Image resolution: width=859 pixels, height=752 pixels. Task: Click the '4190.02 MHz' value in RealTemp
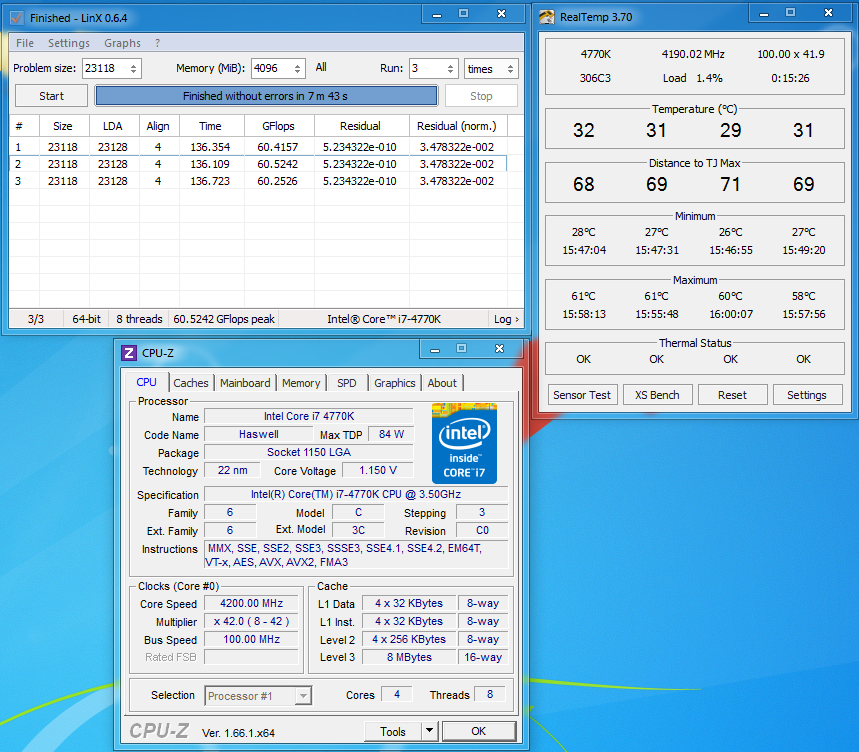[x=693, y=54]
